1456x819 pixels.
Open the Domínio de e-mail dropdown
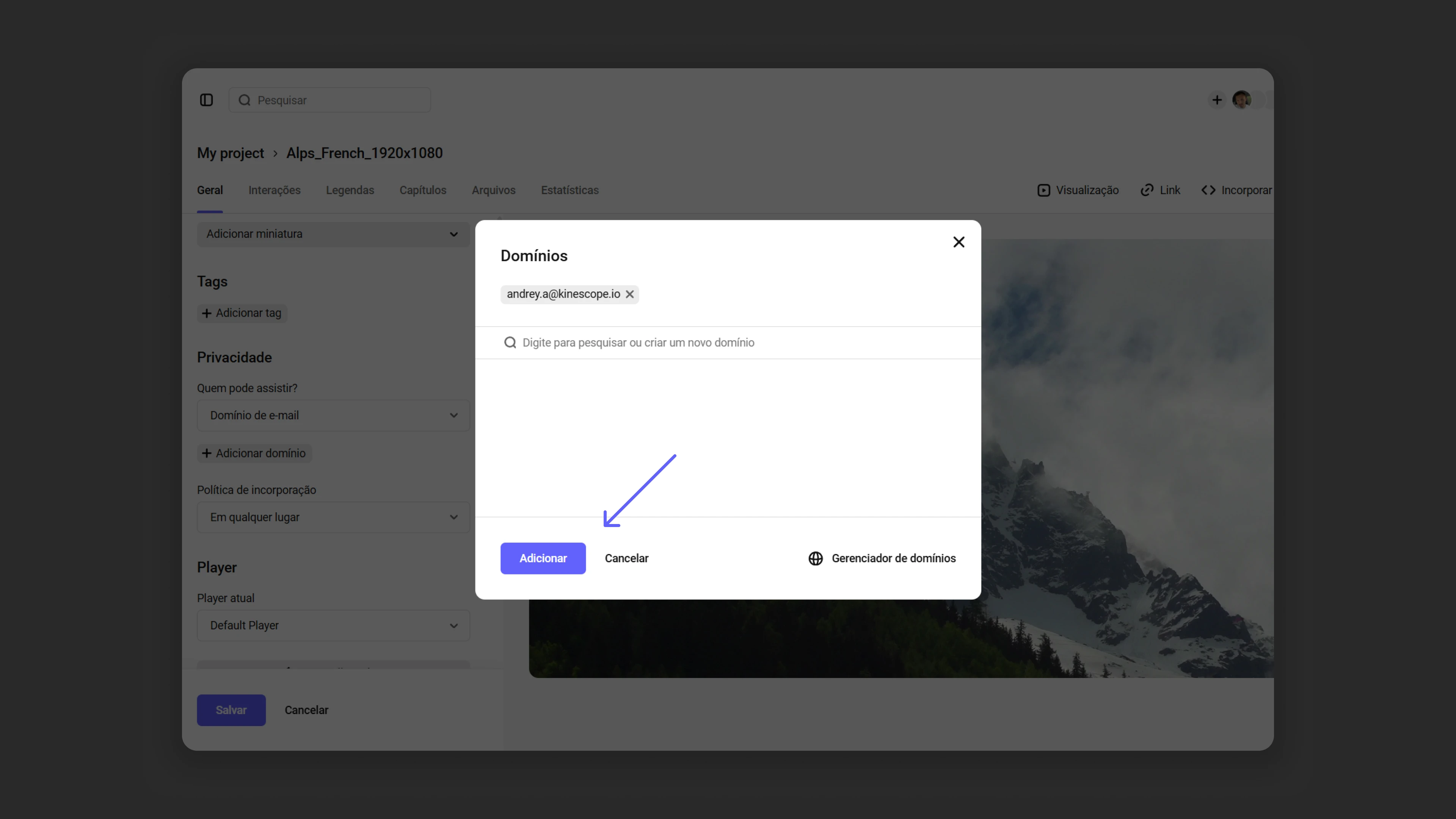pyautogui.click(x=333, y=416)
